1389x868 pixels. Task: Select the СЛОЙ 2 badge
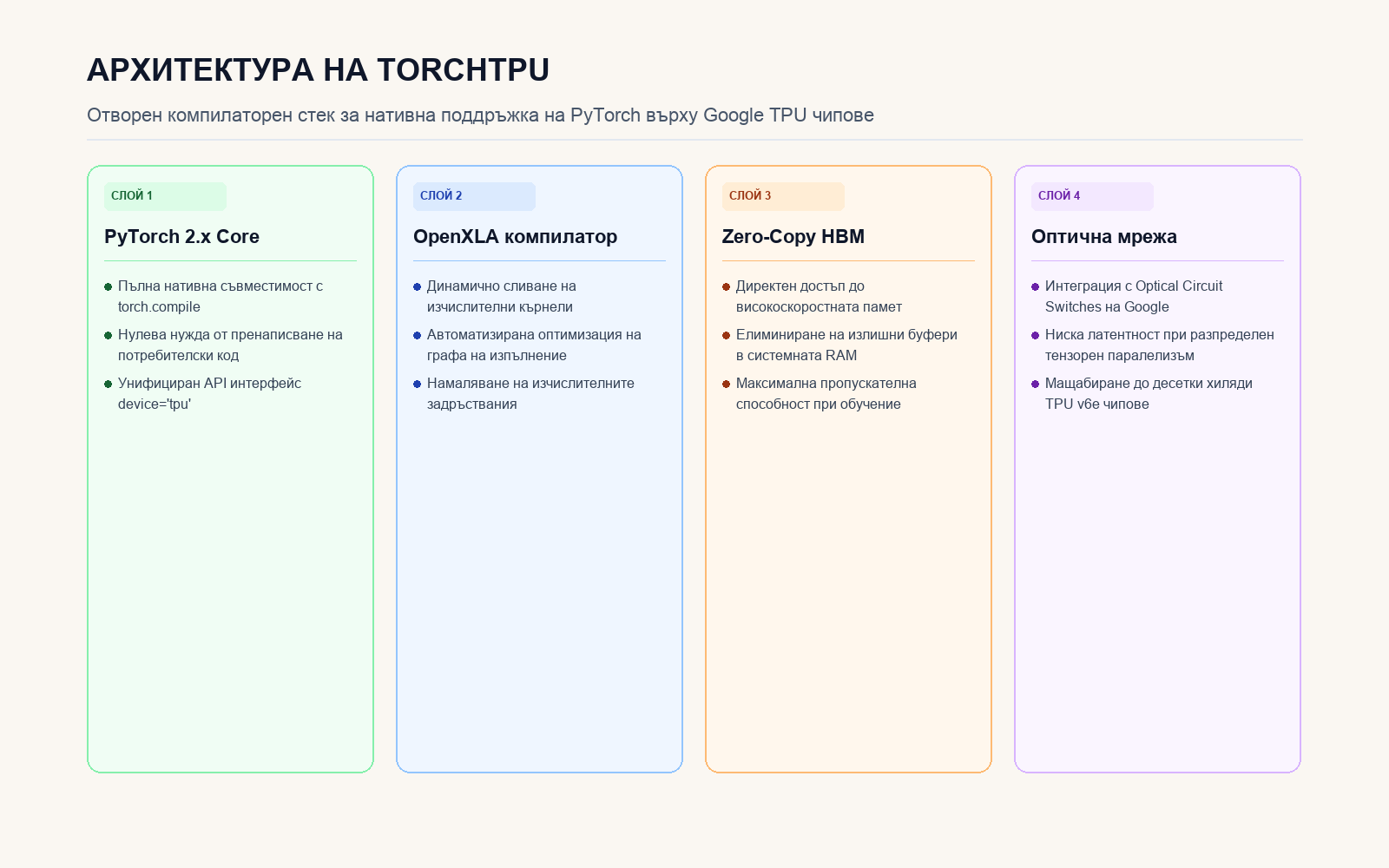474,196
